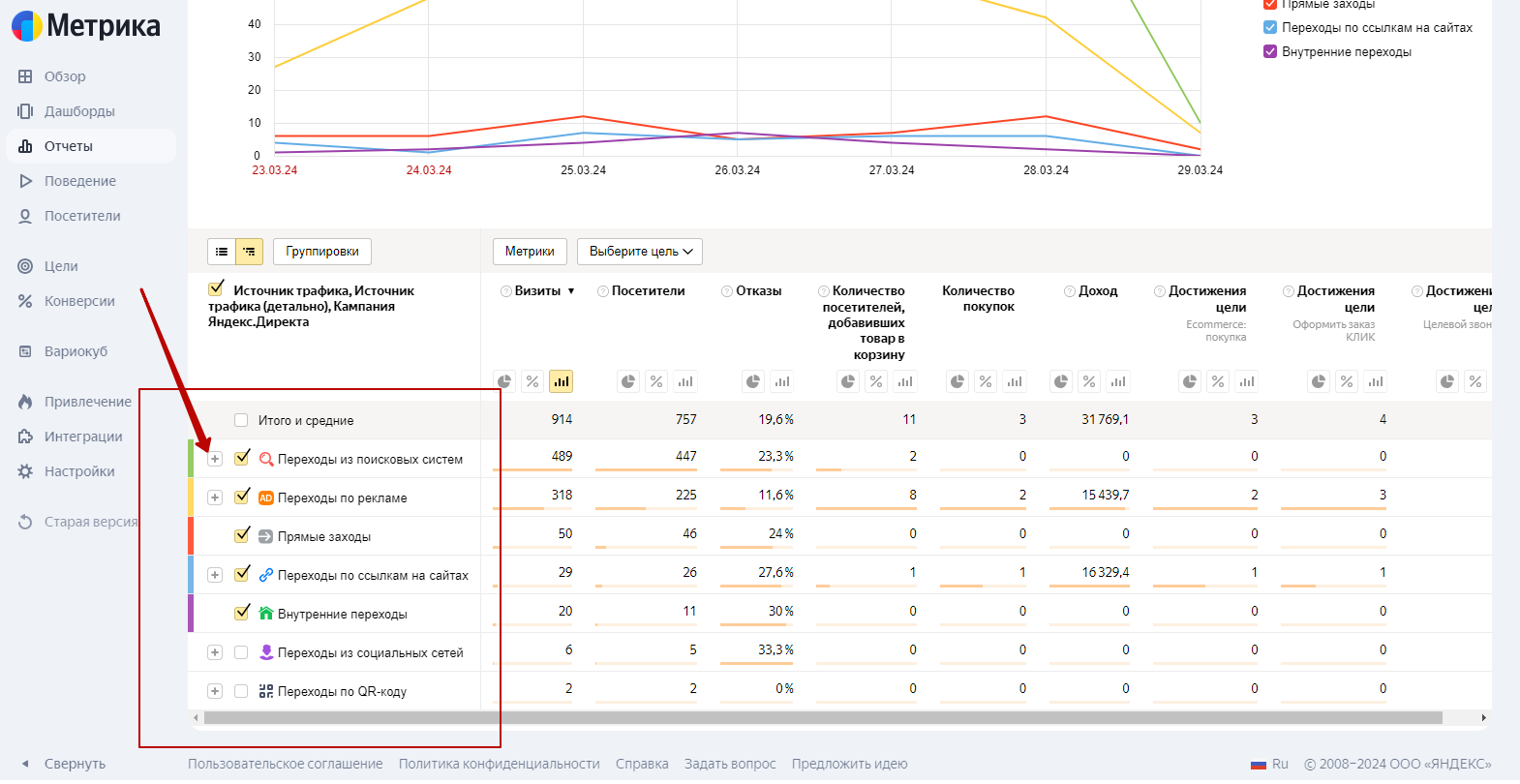Screen dimensions: 1520x784
Task: Collapse sidebar with Свернуть
Action: point(63,764)
